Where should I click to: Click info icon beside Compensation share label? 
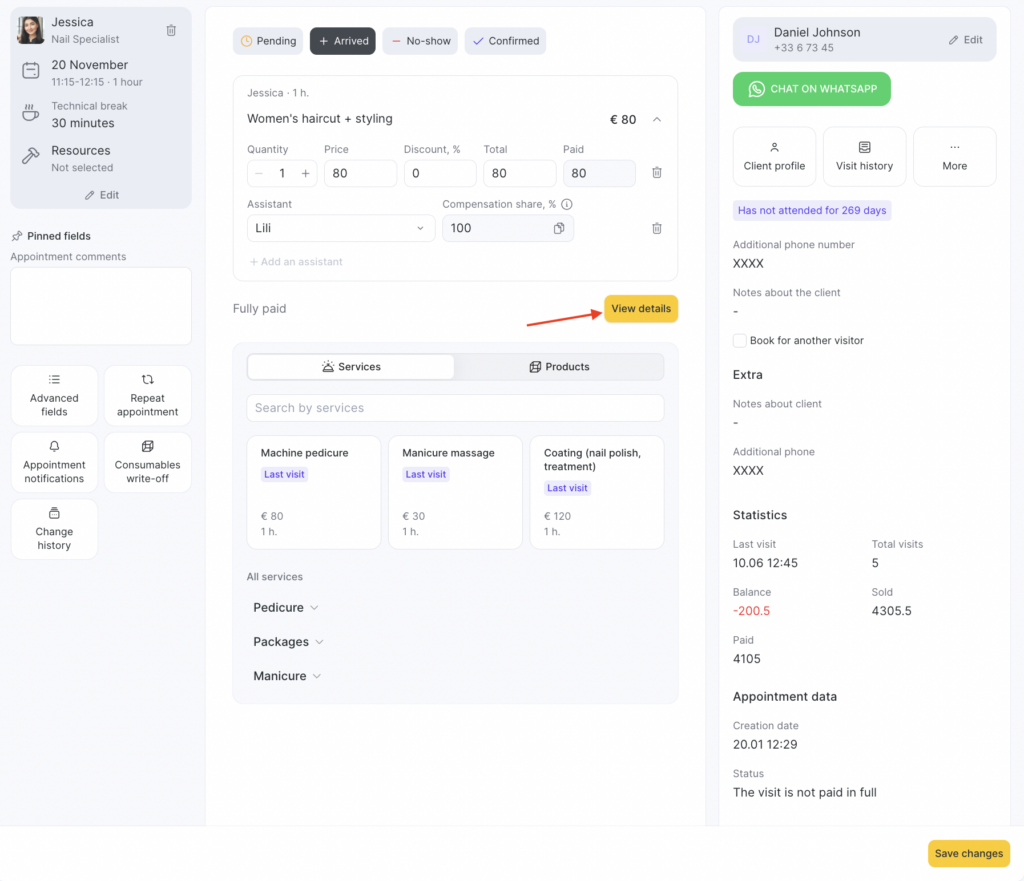tap(567, 204)
